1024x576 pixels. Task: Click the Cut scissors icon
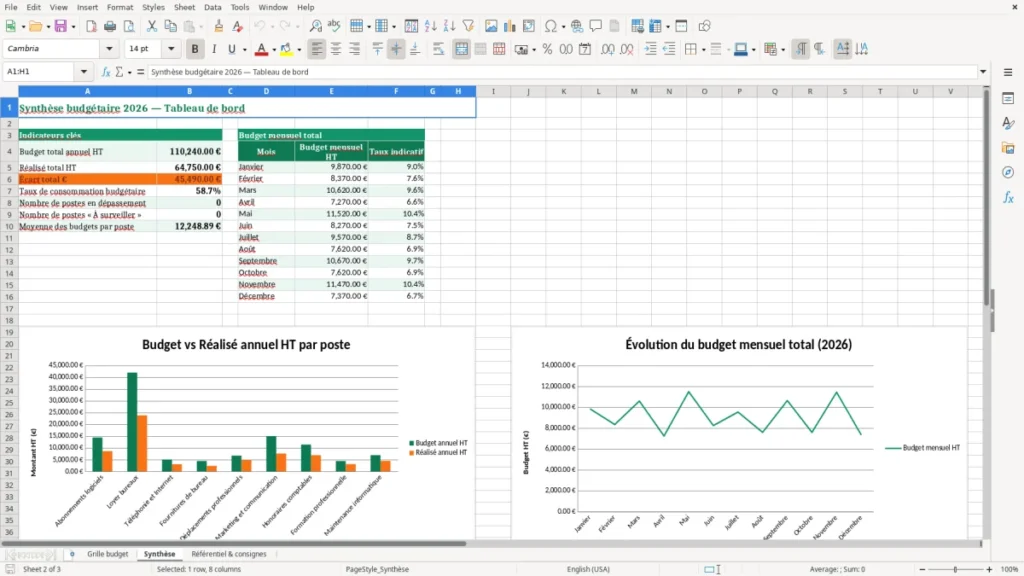click(152, 26)
